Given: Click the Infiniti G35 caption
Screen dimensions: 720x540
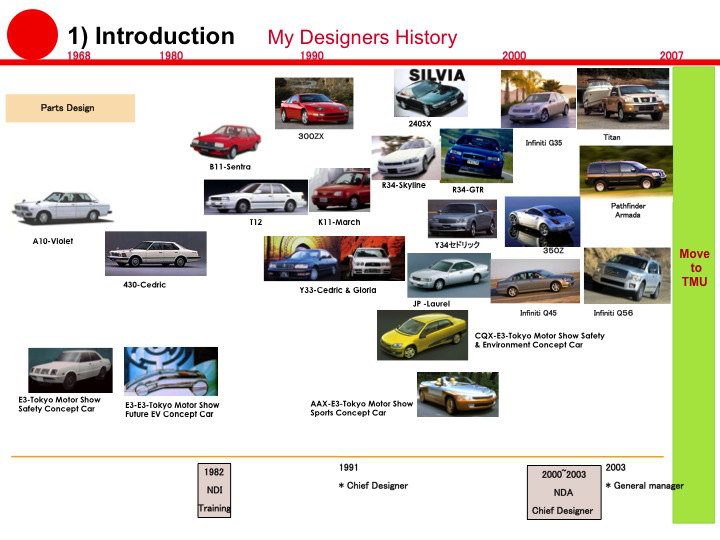Looking at the screenshot, I should tap(544, 143).
